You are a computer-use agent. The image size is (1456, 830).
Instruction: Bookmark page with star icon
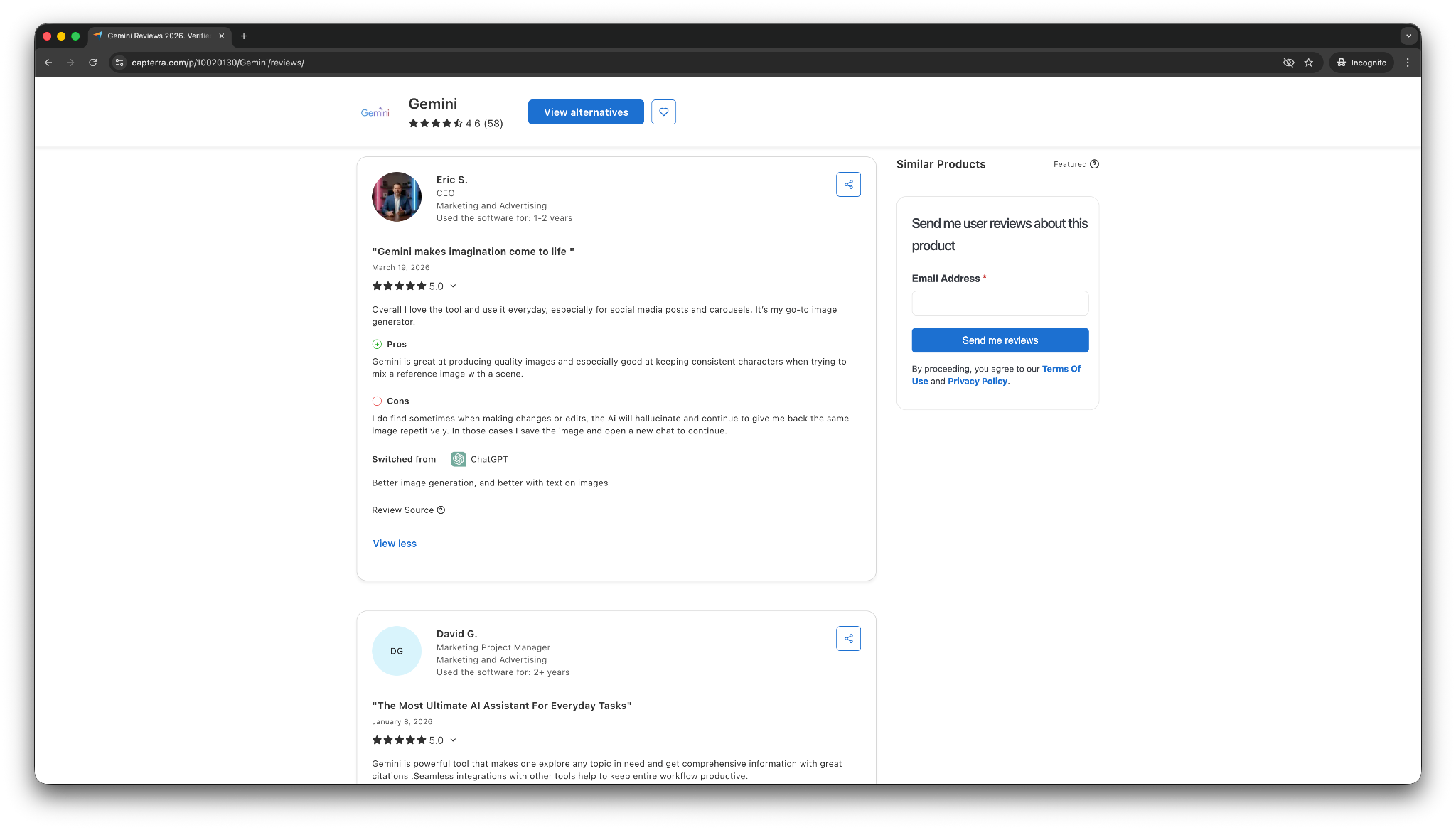(x=1309, y=63)
